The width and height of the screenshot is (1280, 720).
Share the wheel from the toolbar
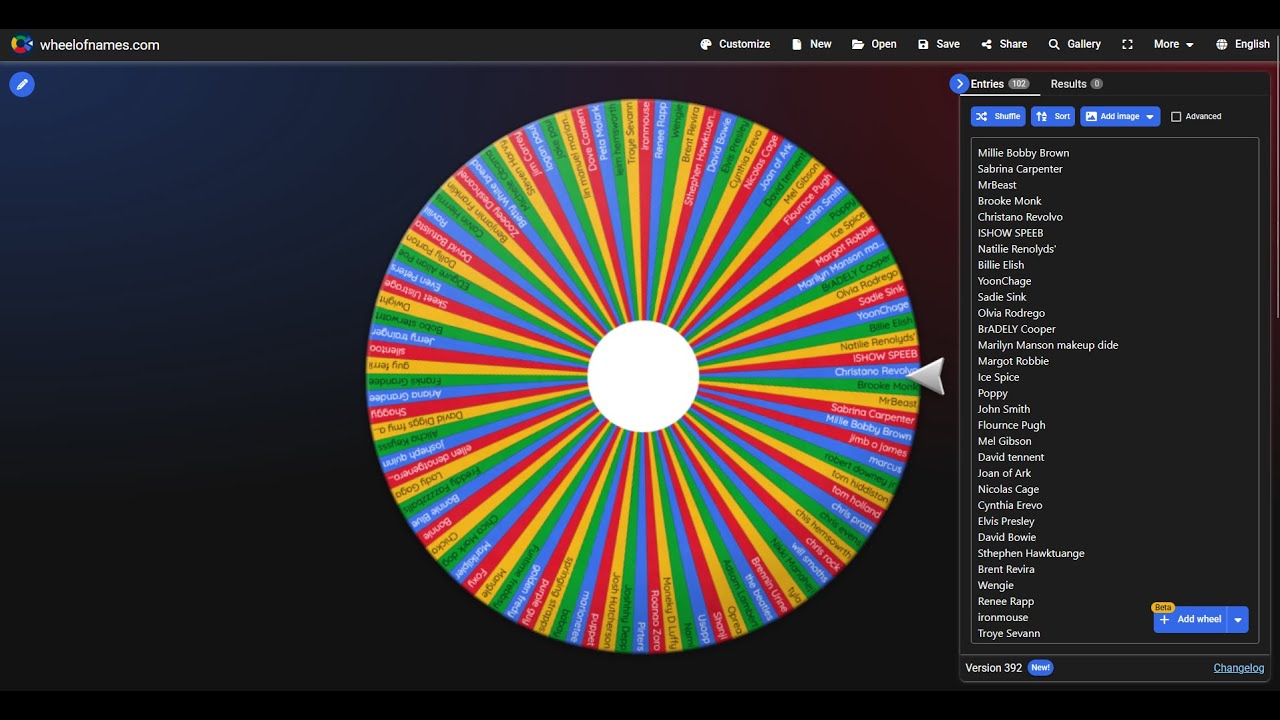(x=1004, y=44)
